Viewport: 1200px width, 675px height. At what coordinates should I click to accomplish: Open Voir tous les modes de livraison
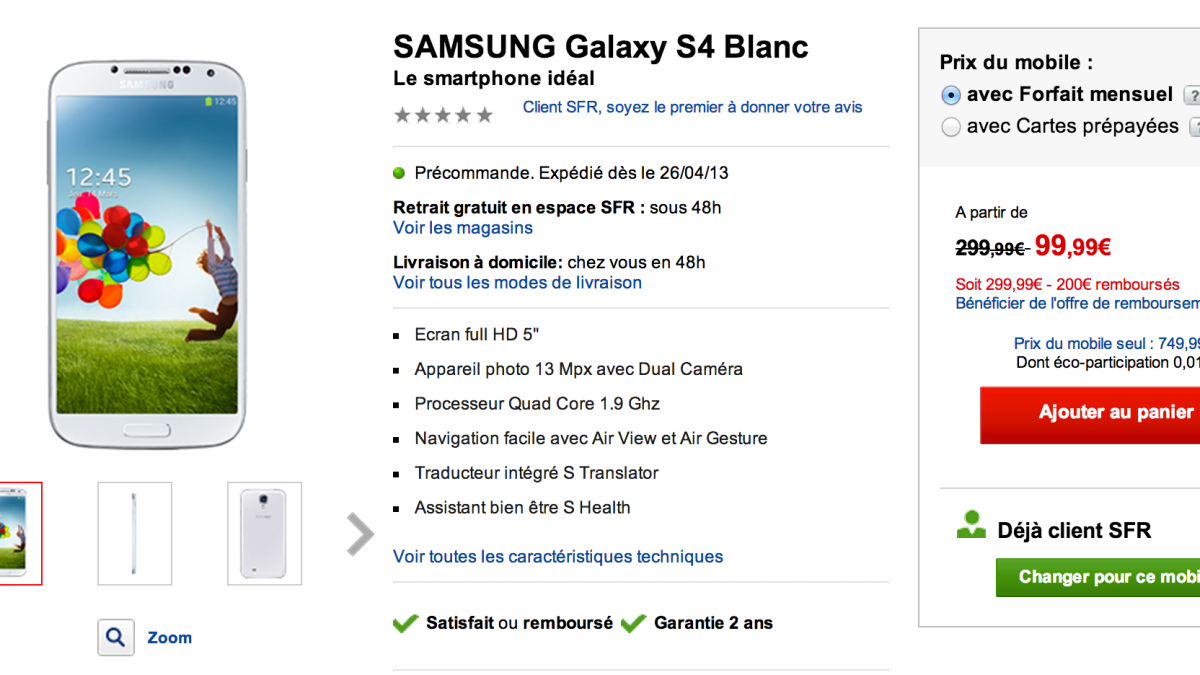click(x=517, y=282)
